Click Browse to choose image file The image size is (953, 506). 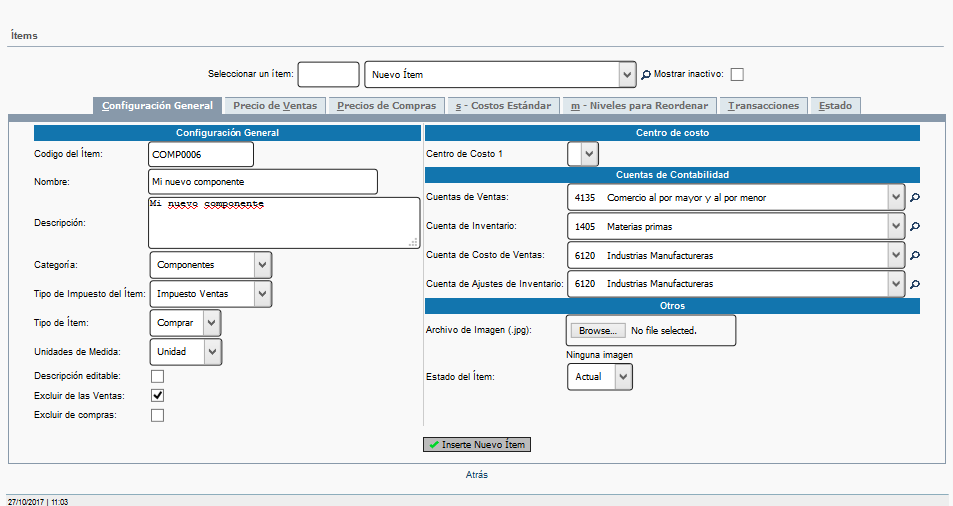point(598,330)
